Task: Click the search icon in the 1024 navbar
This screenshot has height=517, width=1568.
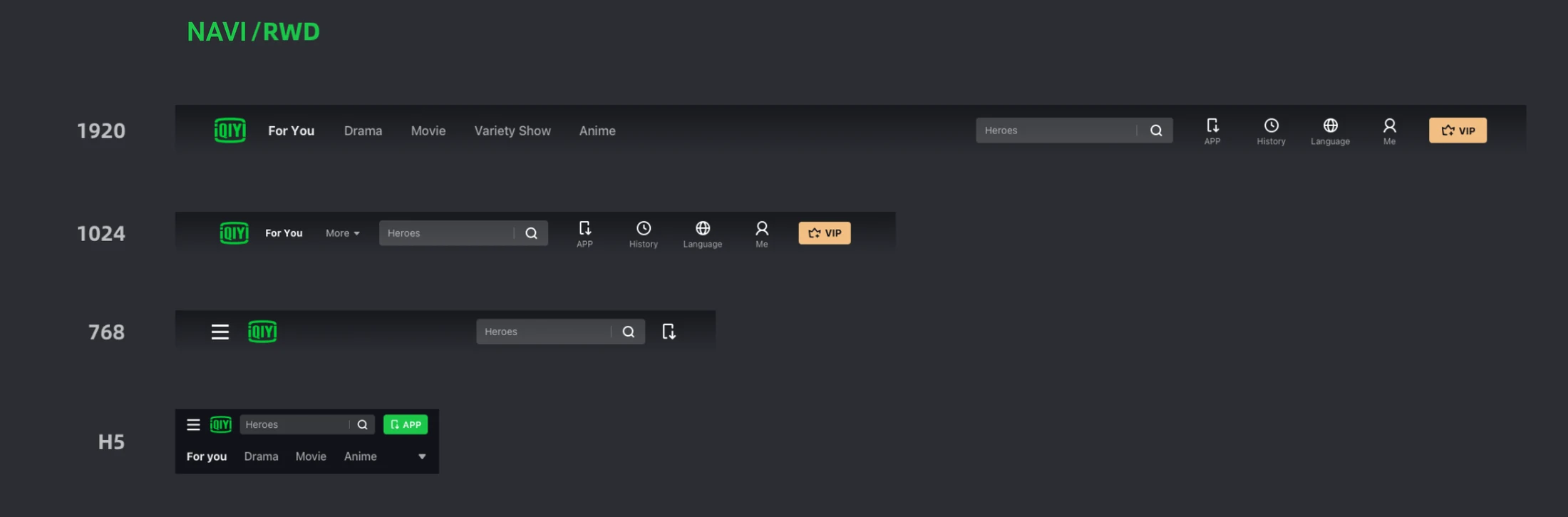Action: (531, 233)
